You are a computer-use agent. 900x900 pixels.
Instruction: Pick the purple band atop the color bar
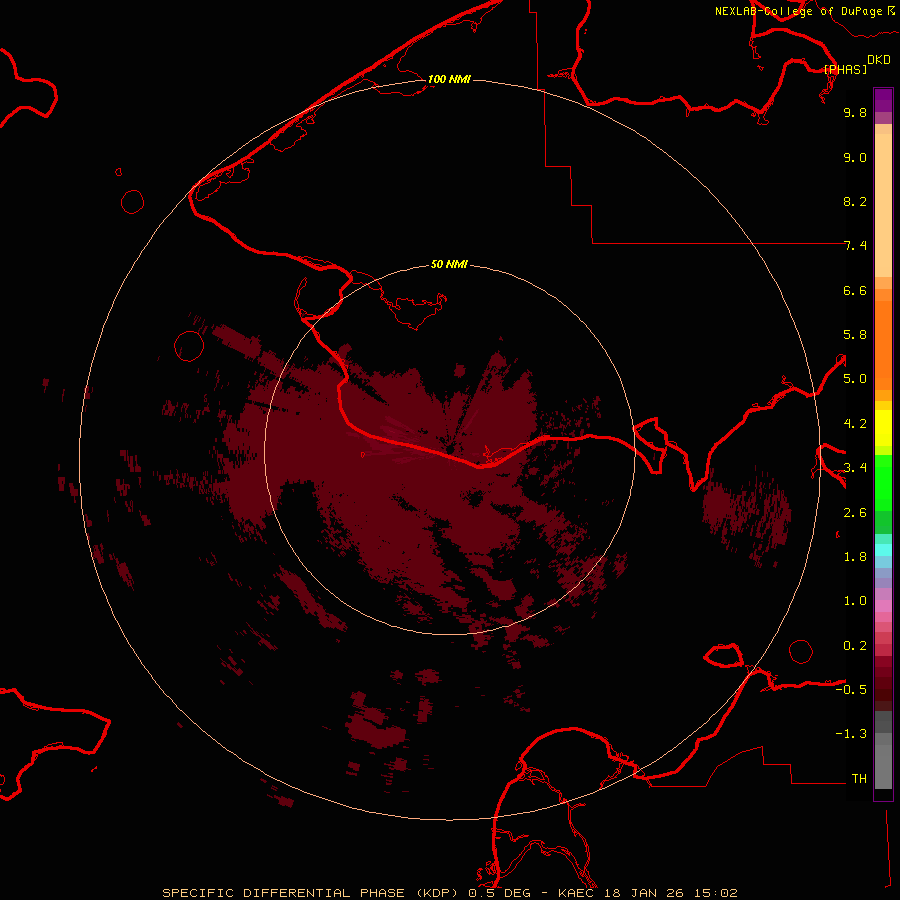[883, 100]
